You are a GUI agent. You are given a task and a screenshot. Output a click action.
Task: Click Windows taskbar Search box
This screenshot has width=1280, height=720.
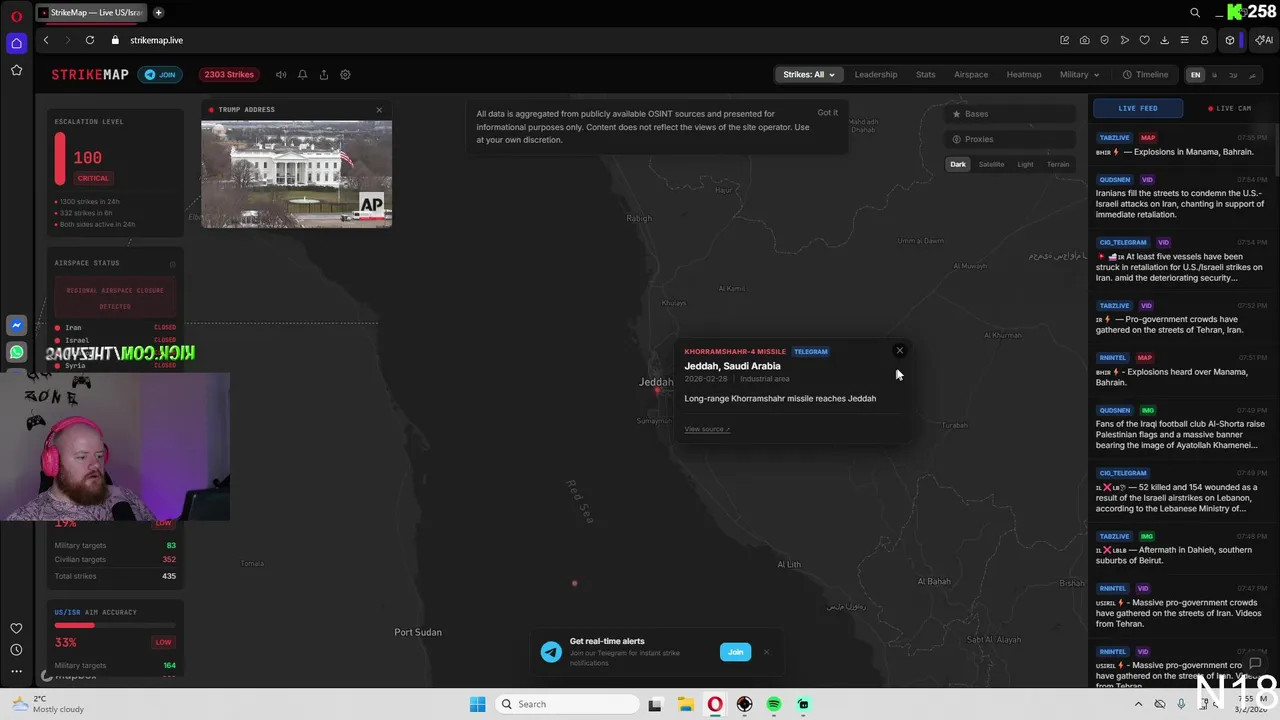point(567,704)
